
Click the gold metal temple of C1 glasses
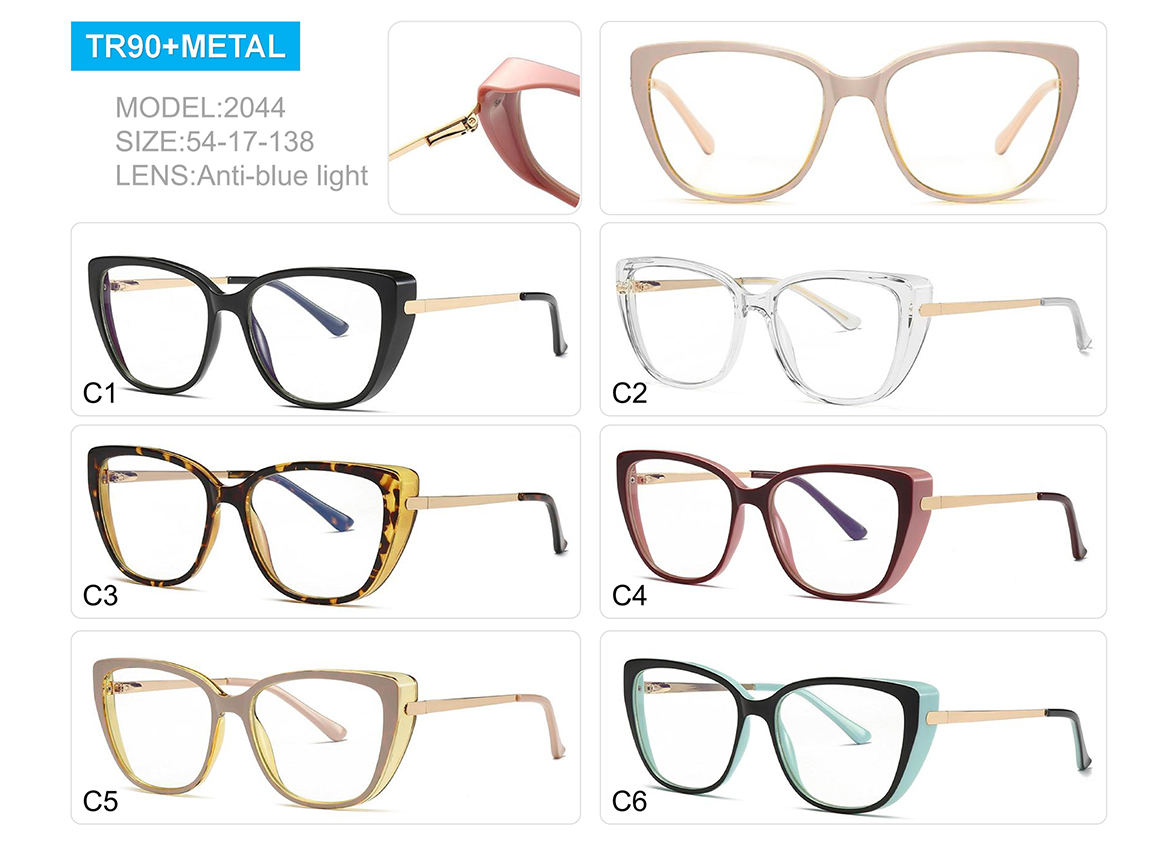coord(464,301)
